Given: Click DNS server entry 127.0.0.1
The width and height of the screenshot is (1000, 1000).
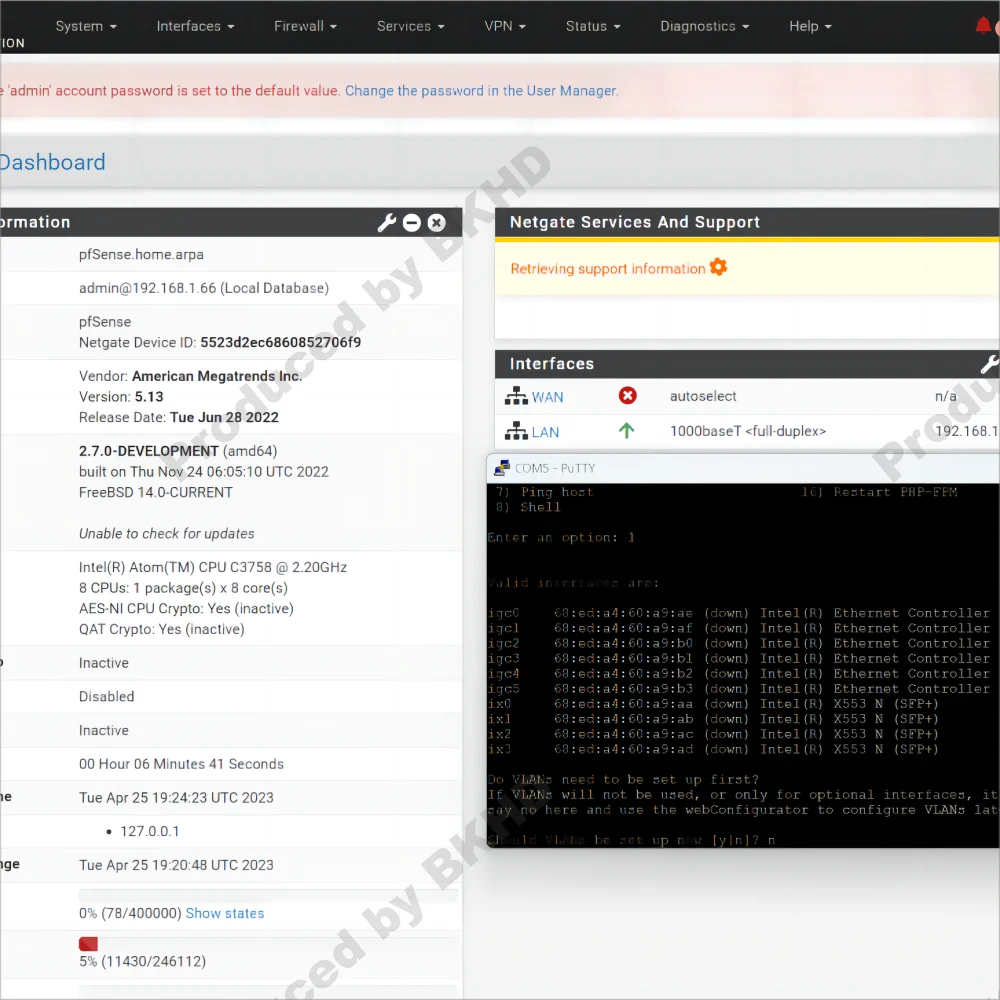Looking at the screenshot, I should pyautogui.click(x=150, y=831).
